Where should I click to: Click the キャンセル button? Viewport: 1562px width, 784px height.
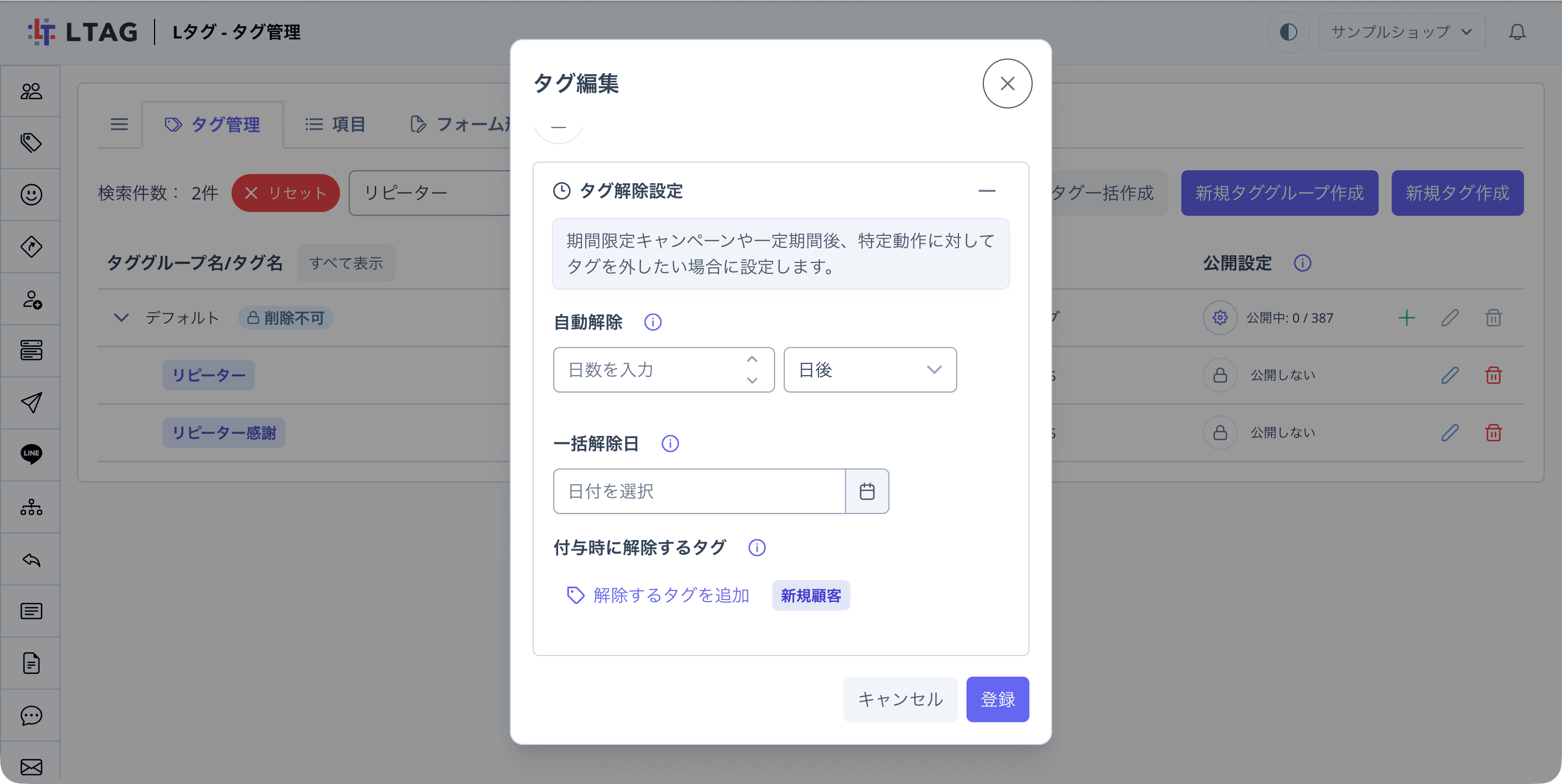point(900,699)
